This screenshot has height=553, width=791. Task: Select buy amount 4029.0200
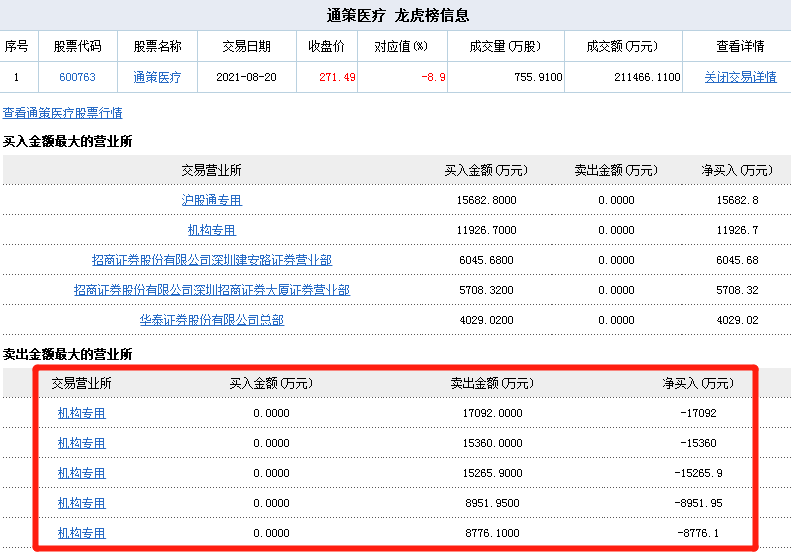(486, 320)
